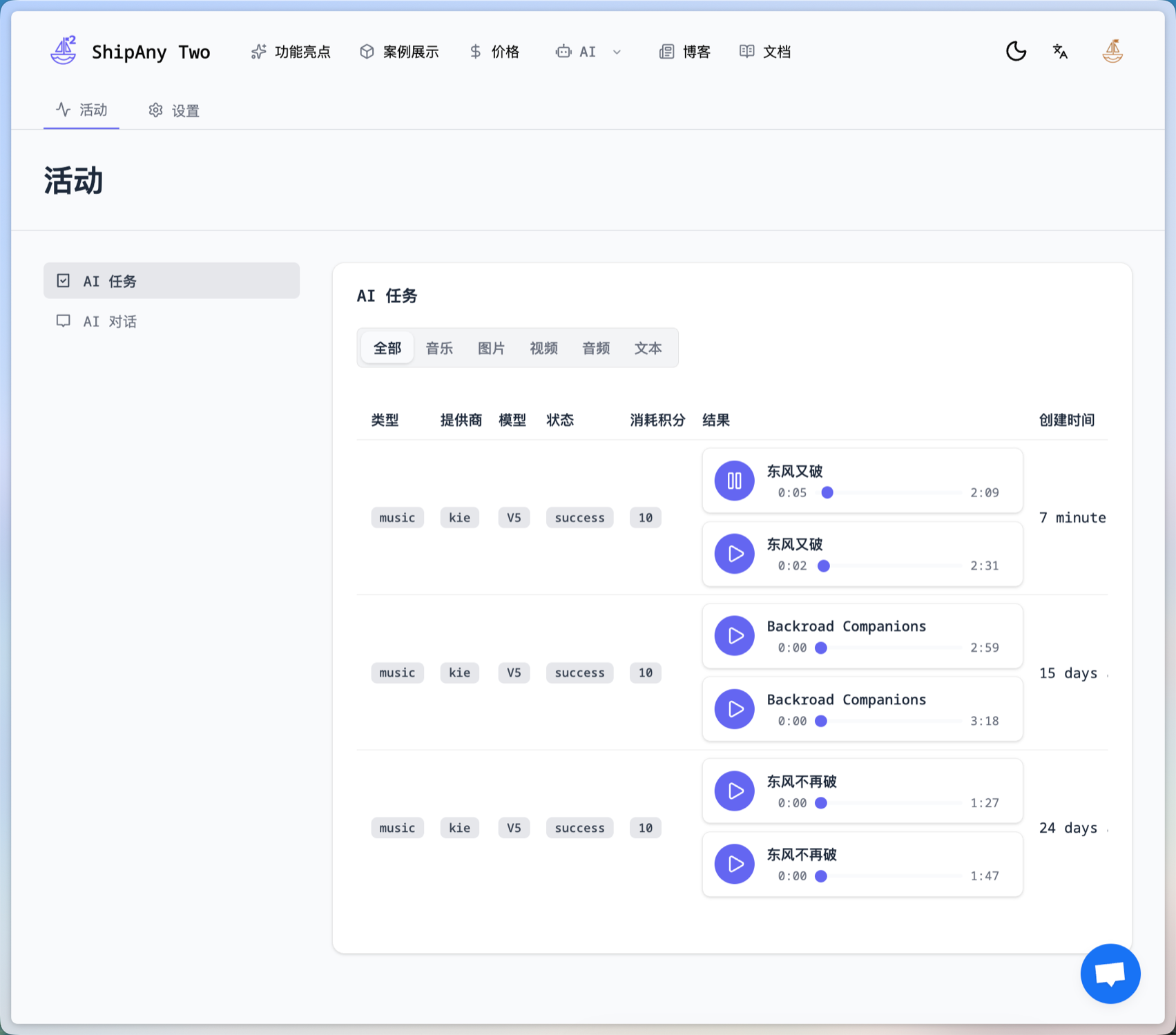Pause the playing 东风又破 track
Image resolution: width=1176 pixels, height=1035 pixels.
[x=734, y=481]
